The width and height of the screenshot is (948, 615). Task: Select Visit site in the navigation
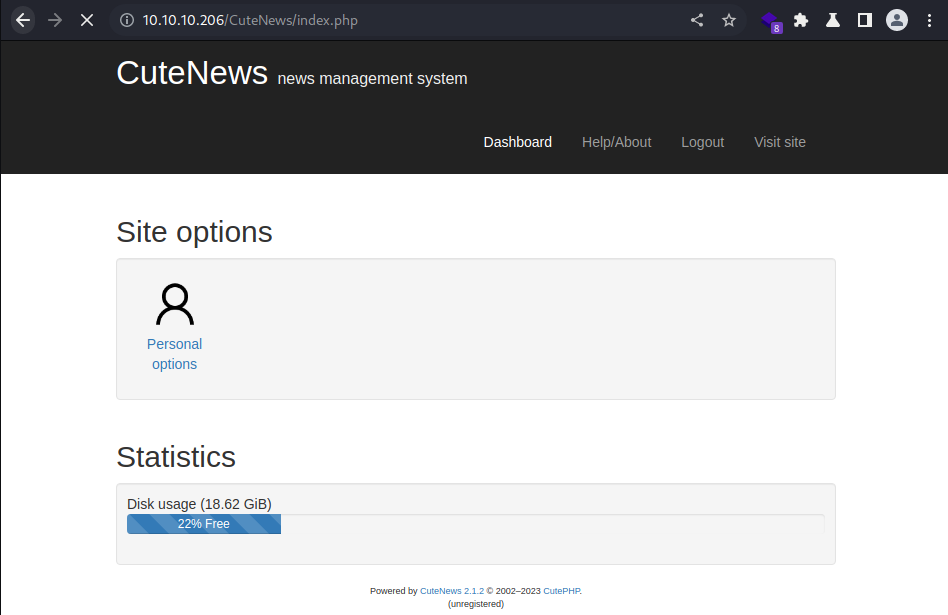coord(780,142)
